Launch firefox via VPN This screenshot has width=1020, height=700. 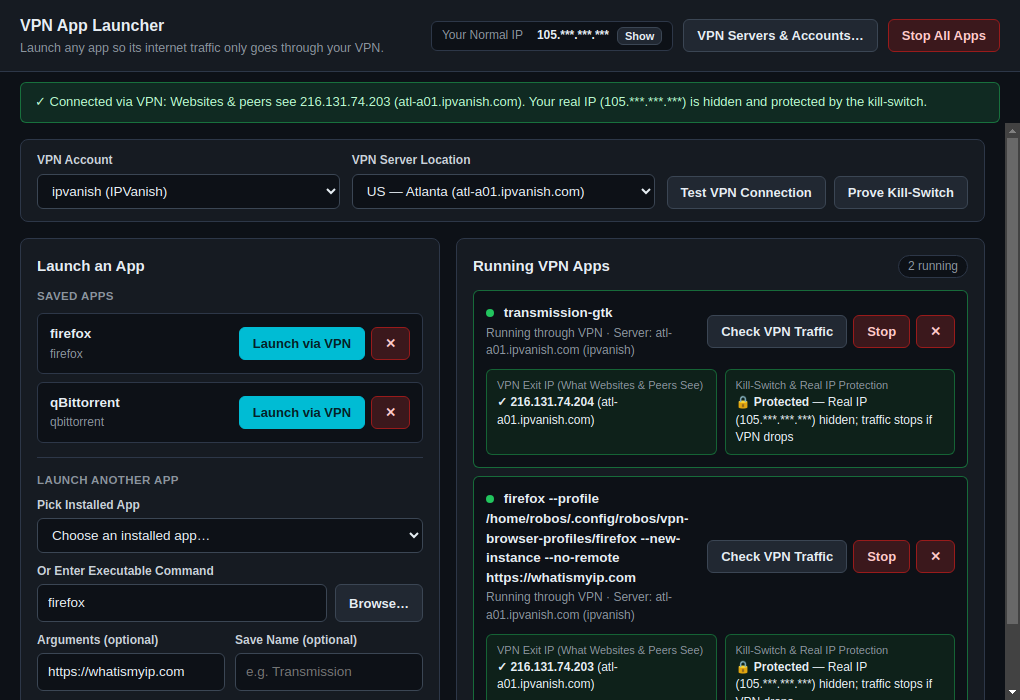tap(302, 343)
